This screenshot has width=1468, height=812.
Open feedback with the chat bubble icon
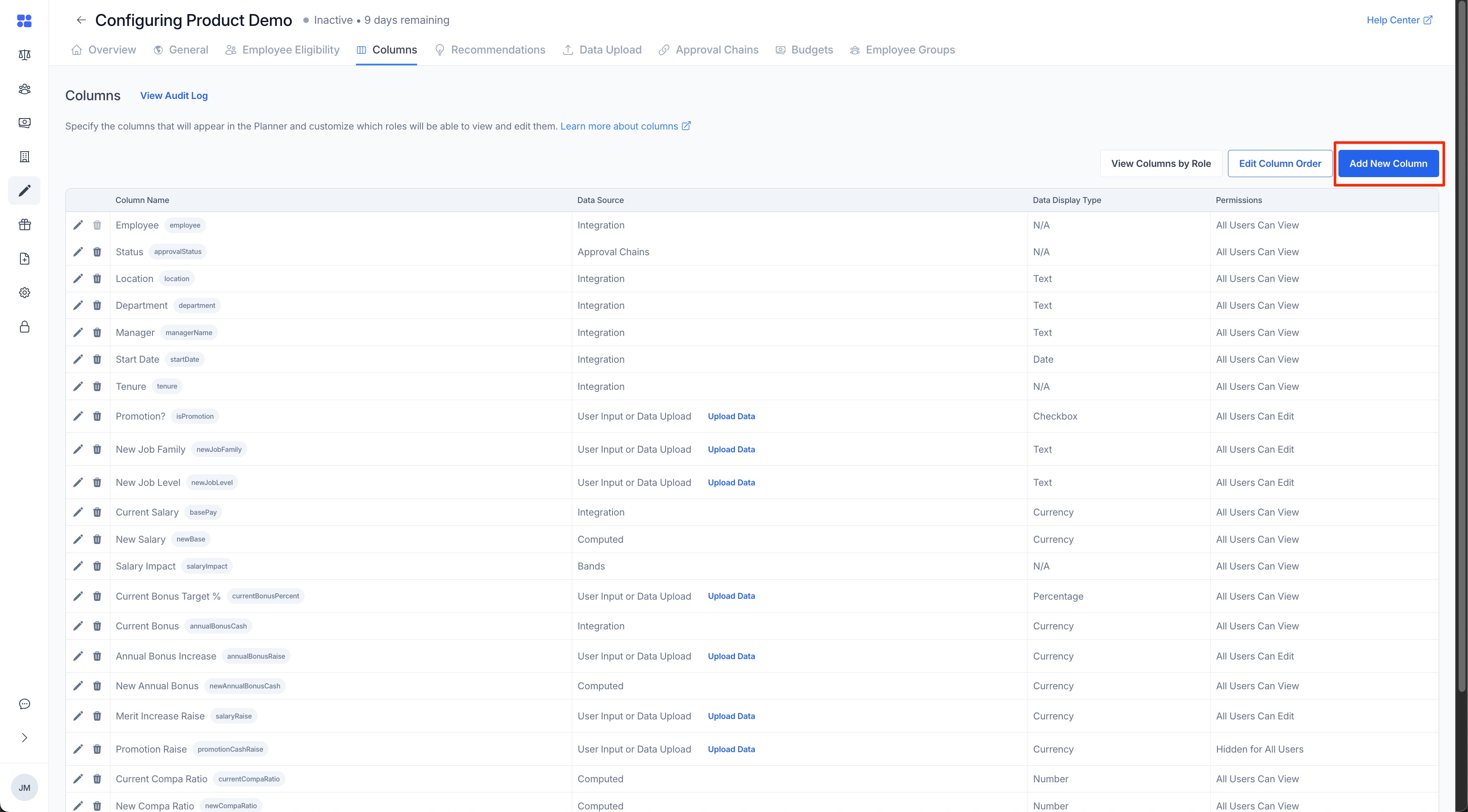[x=24, y=703]
